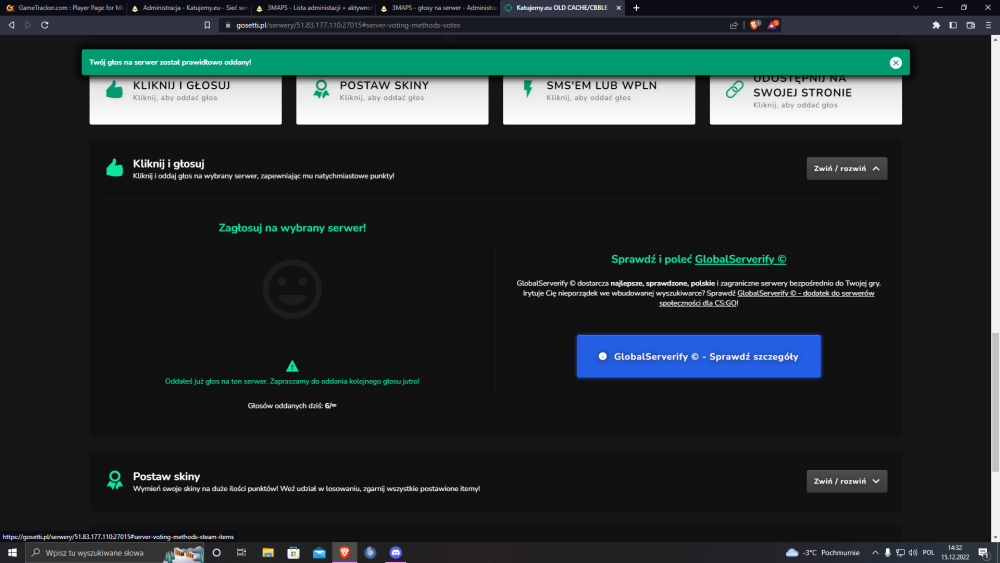Click the gosetti.pl address bar
The height and width of the screenshot is (563, 1000).
472,25
